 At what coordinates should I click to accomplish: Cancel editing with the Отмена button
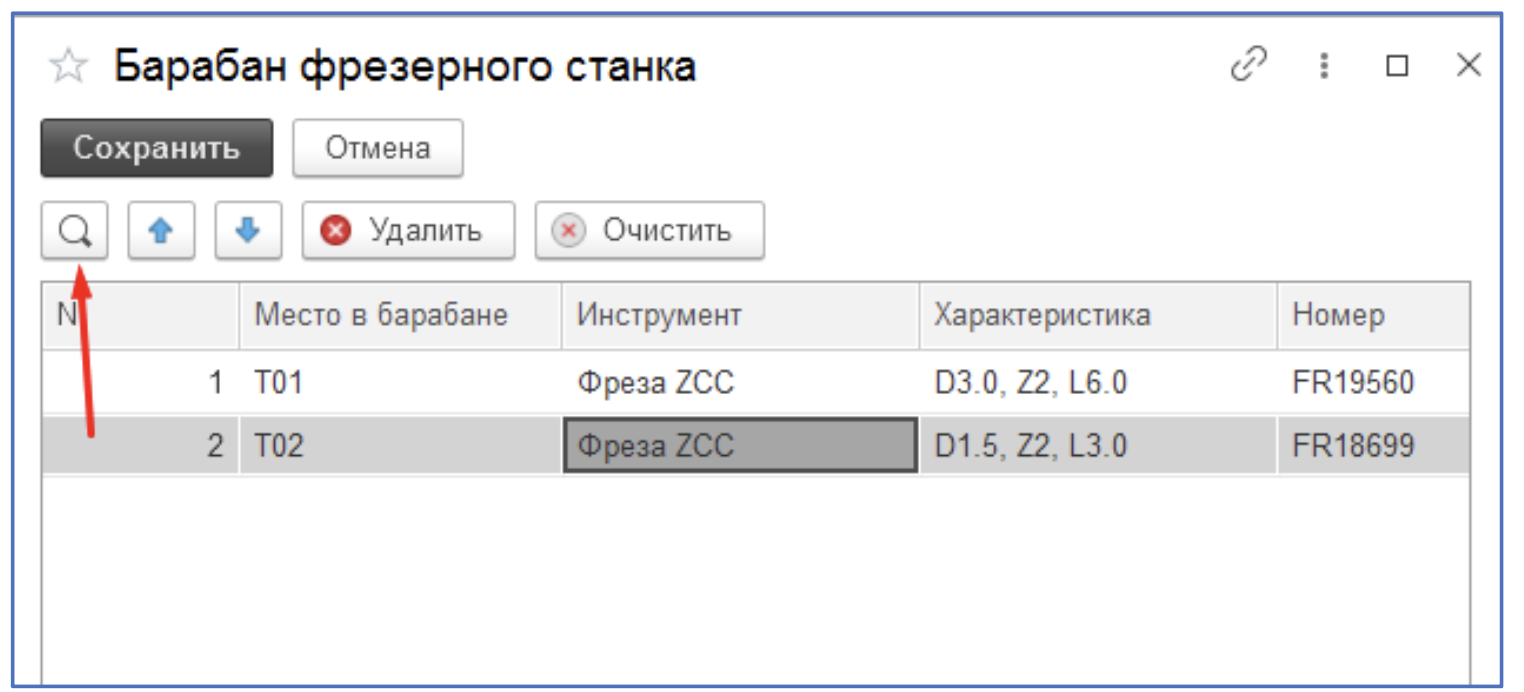click(377, 147)
